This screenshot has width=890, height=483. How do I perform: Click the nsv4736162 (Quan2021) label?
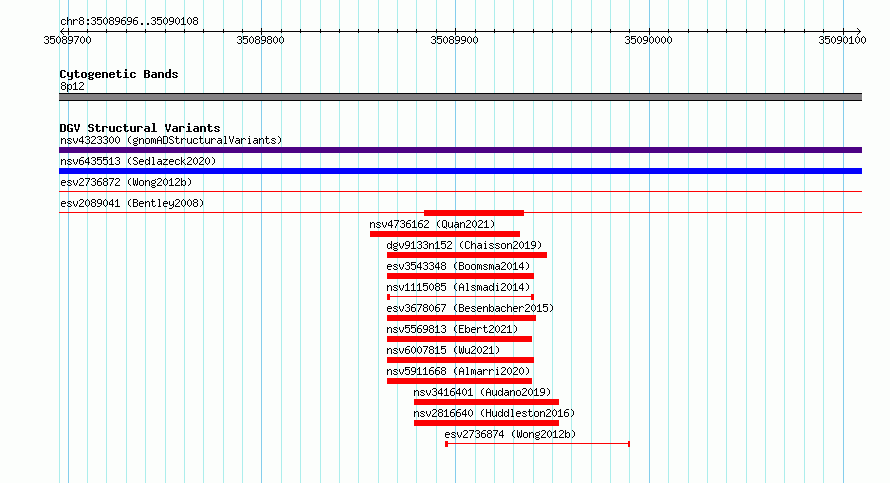[x=432, y=224]
